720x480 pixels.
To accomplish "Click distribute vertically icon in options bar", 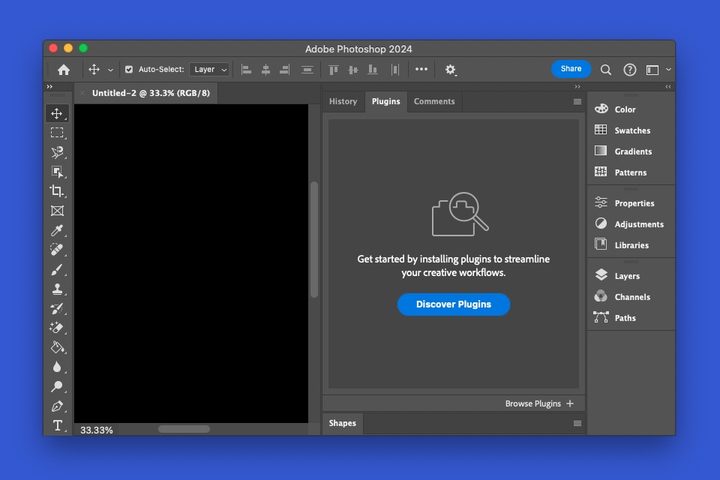I will pos(307,70).
